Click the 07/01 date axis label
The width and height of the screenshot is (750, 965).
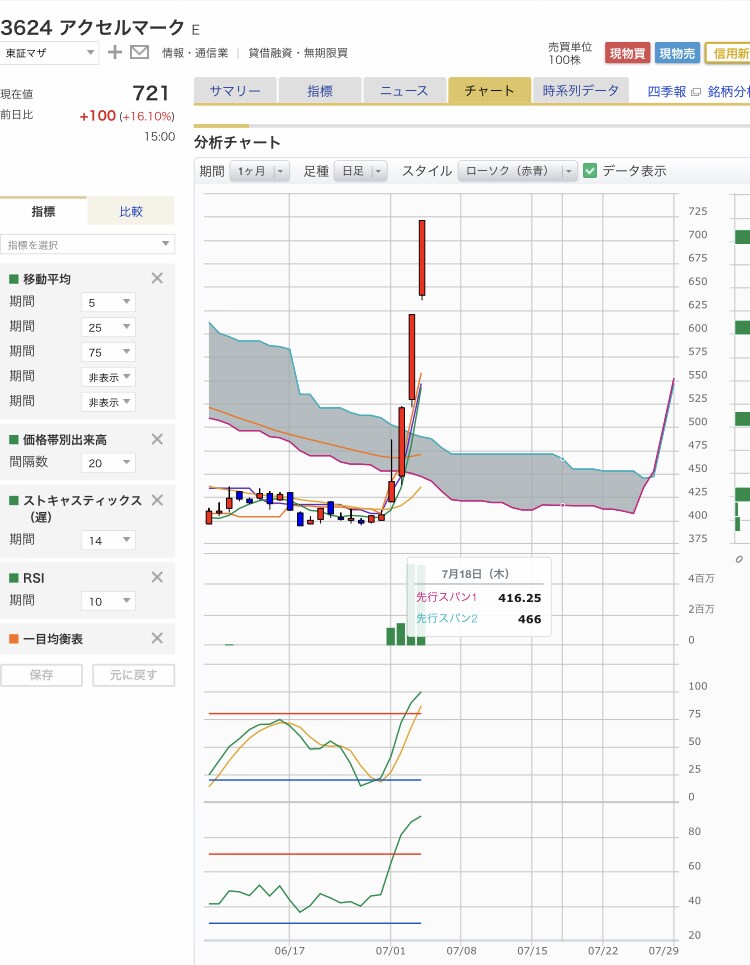click(x=391, y=951)
